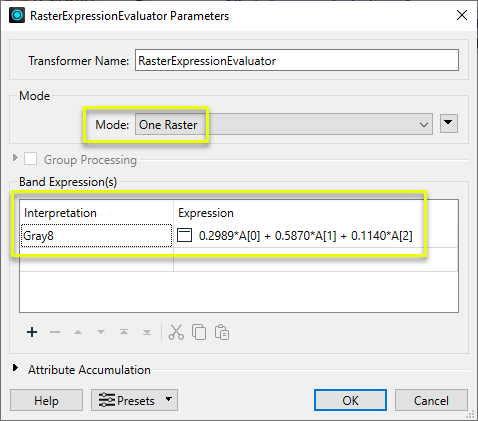Click the arrow button right of Mode
Image resolution: width=478 pixels, height=421 pixels.
point(449,123)
